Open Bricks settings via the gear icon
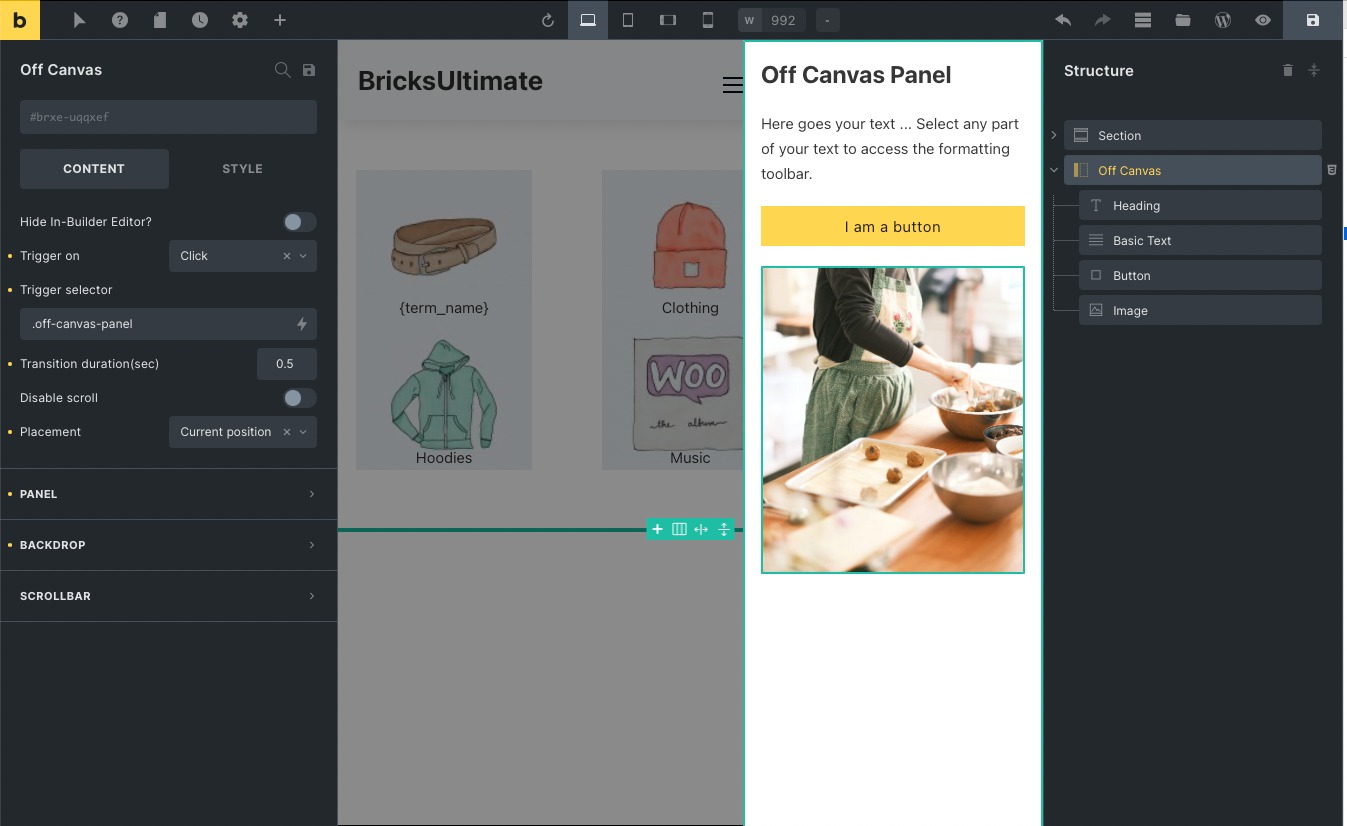The image size is (1347, 826). point(240,19)
